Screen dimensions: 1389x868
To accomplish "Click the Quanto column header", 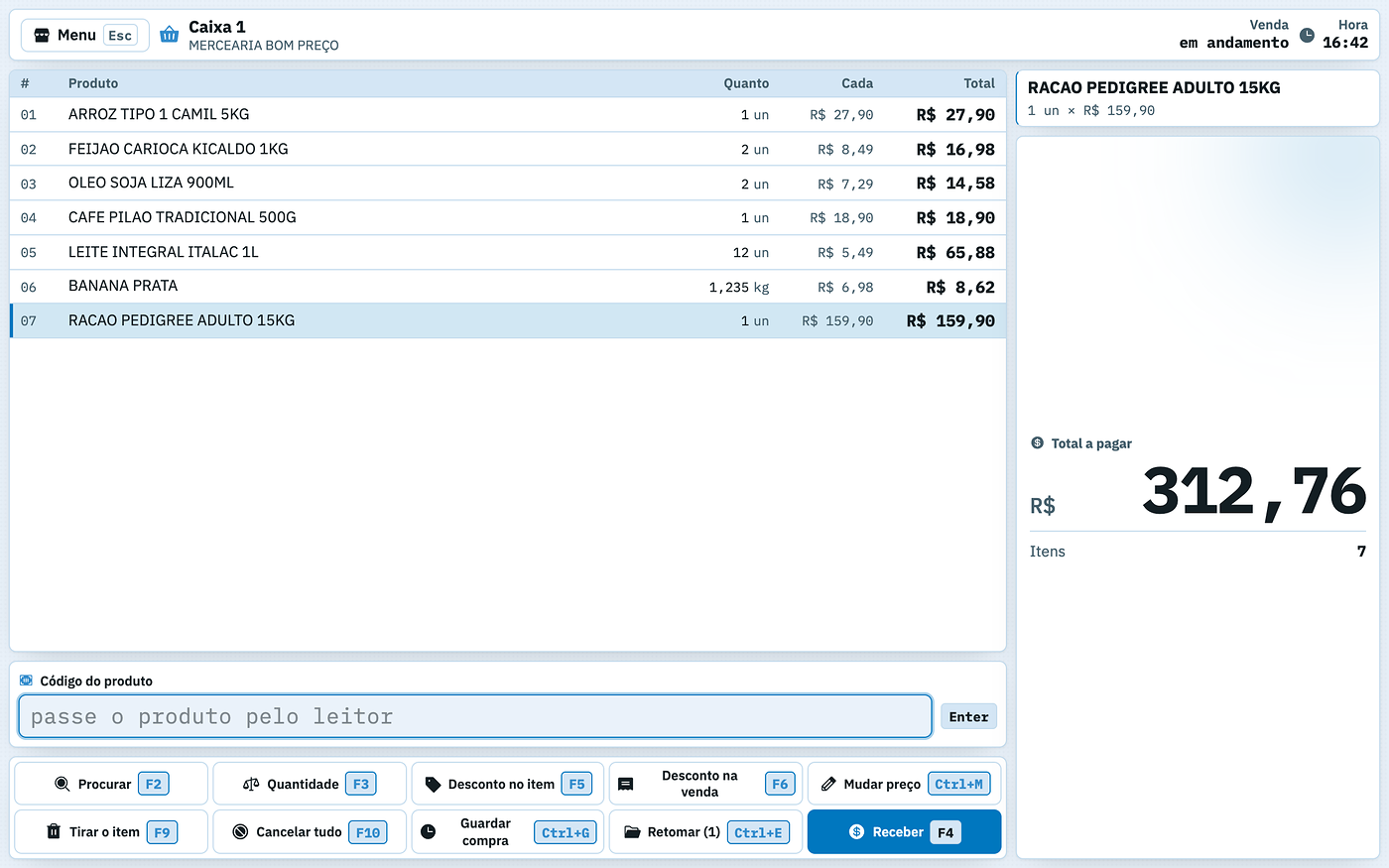I will point(746,83).
